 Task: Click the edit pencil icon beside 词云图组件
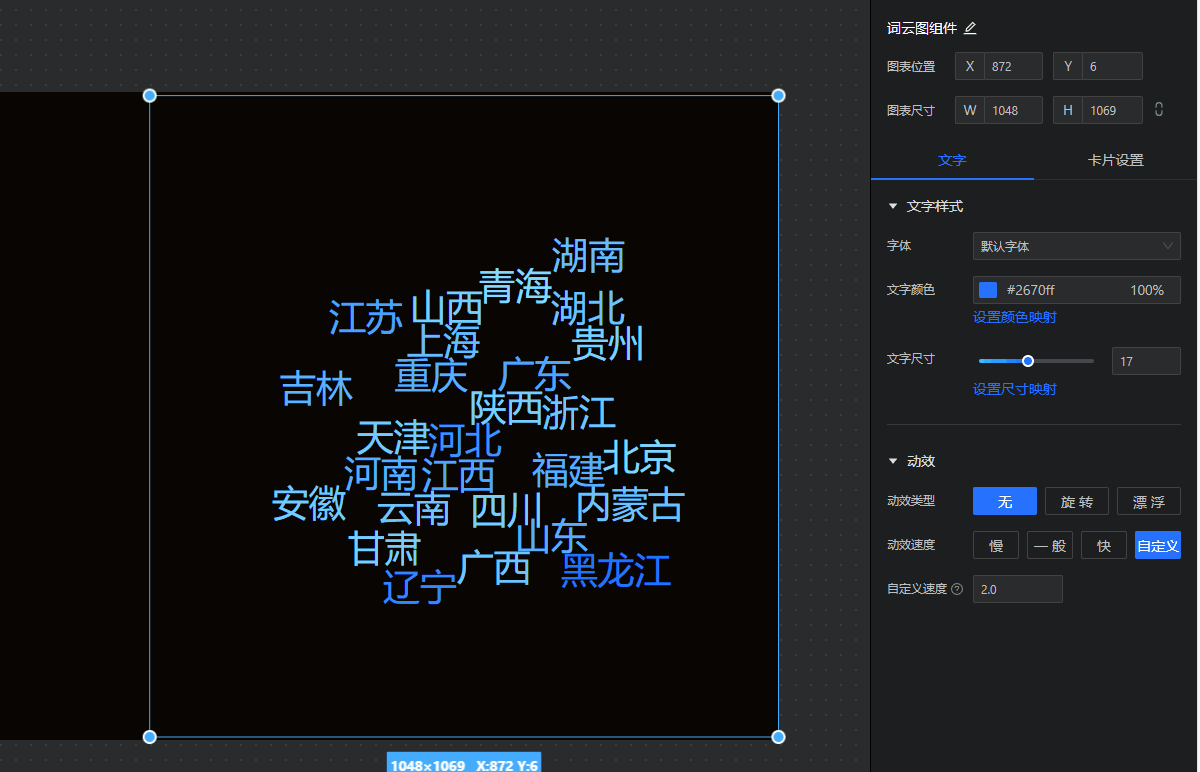coord(970,29)
